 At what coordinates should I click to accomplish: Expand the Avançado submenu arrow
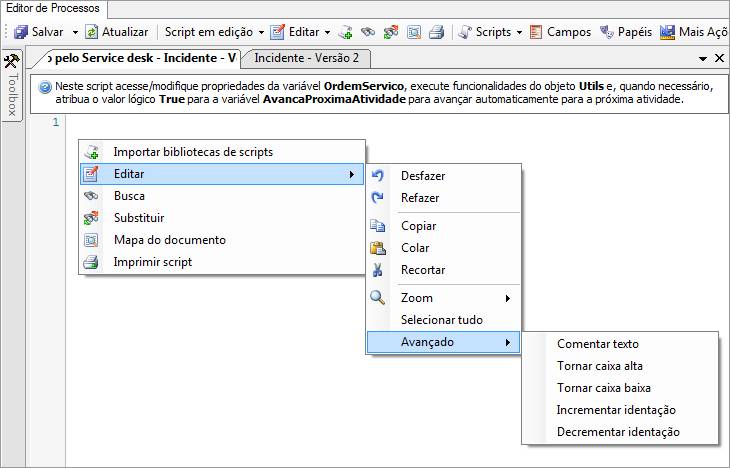pyautogui.click(x=508, y=343)
